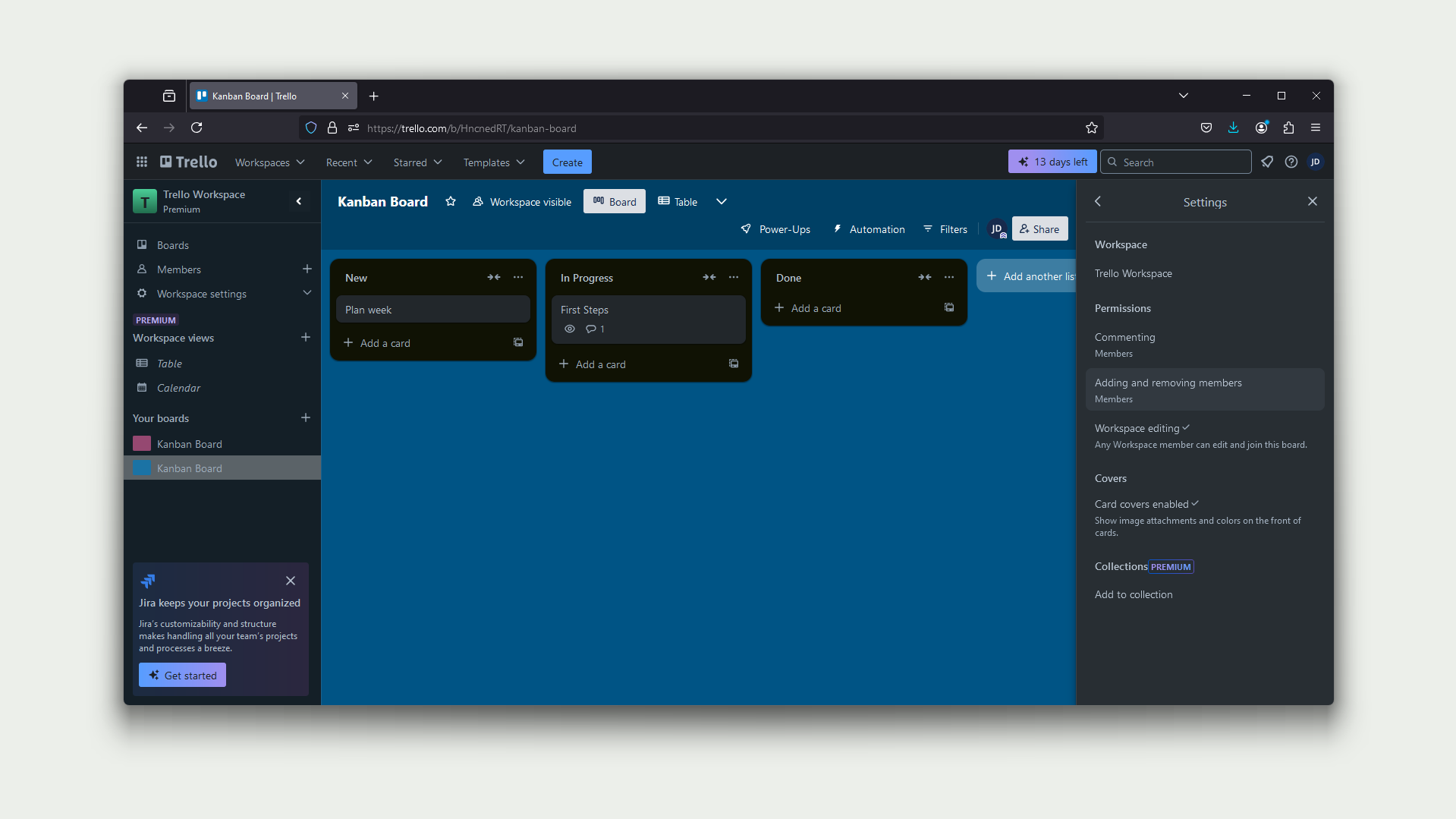This screenshot has width=1456, height=819.
Task: Open list actions for New list
Action: pos(518,277)
